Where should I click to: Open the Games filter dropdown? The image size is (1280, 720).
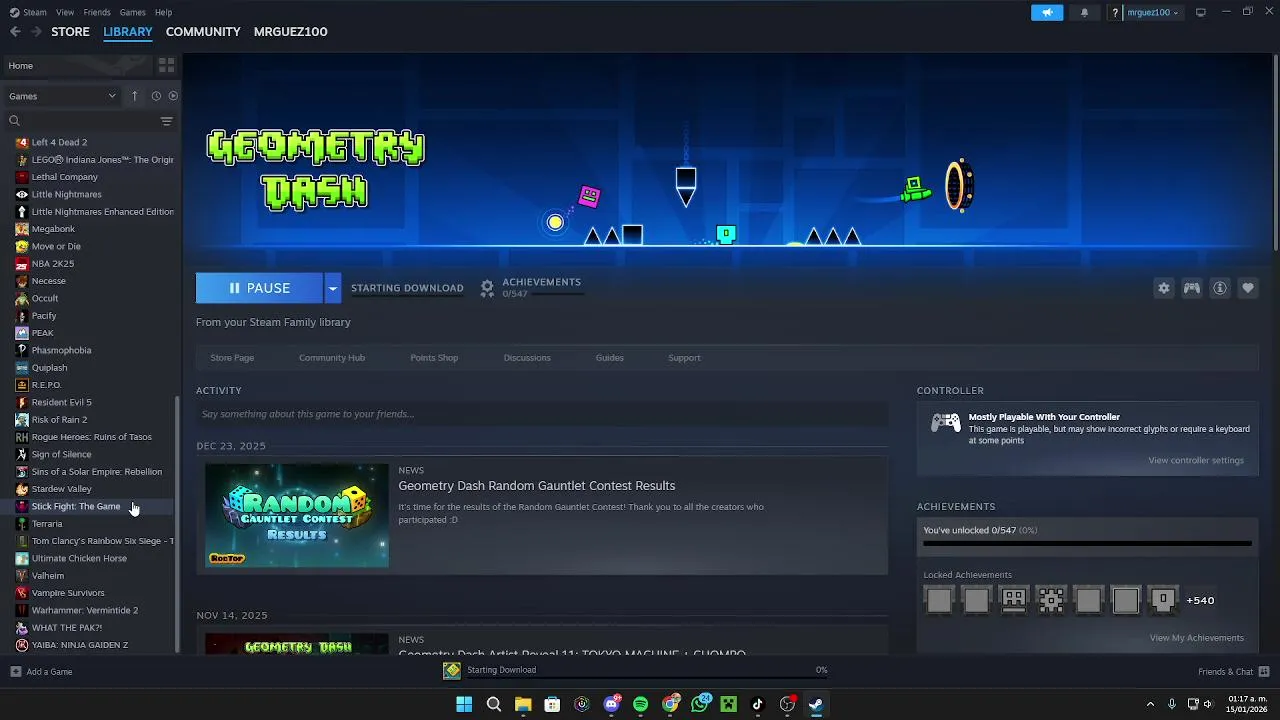point(62,96)
